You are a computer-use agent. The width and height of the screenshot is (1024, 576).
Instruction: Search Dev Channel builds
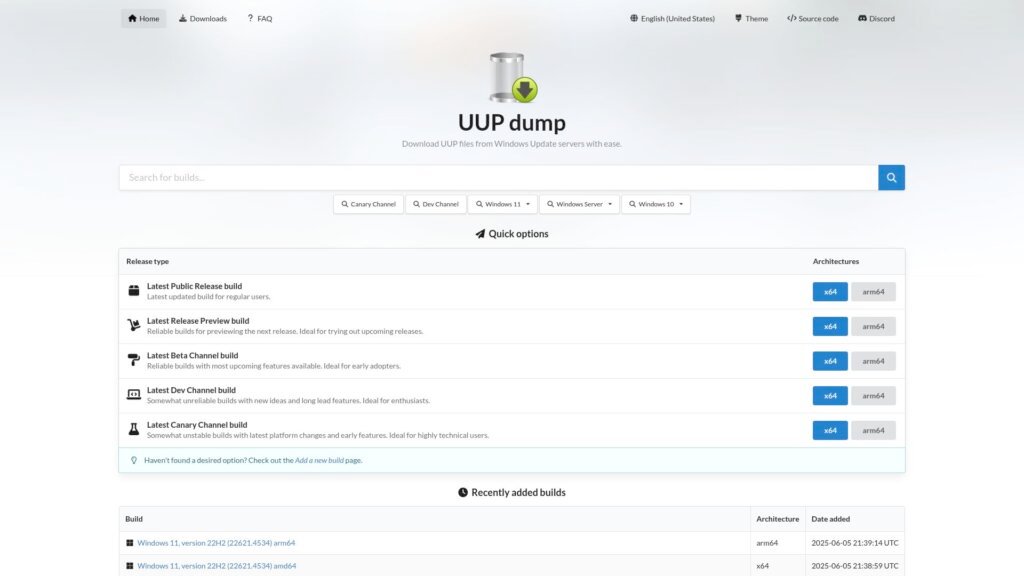click(436, 204)
